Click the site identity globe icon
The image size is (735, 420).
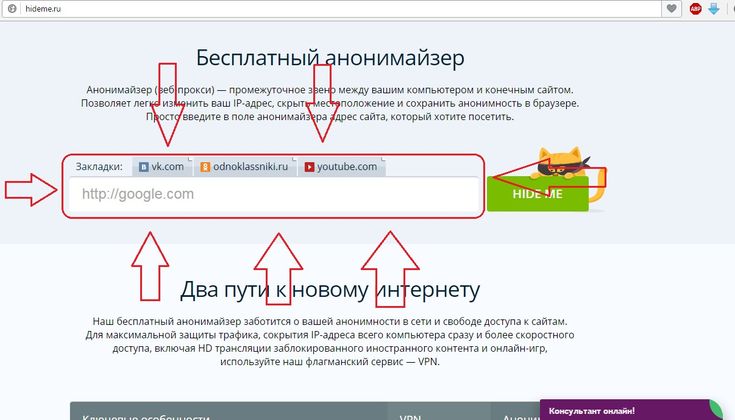pyautogui.click(x=9, y=8)
